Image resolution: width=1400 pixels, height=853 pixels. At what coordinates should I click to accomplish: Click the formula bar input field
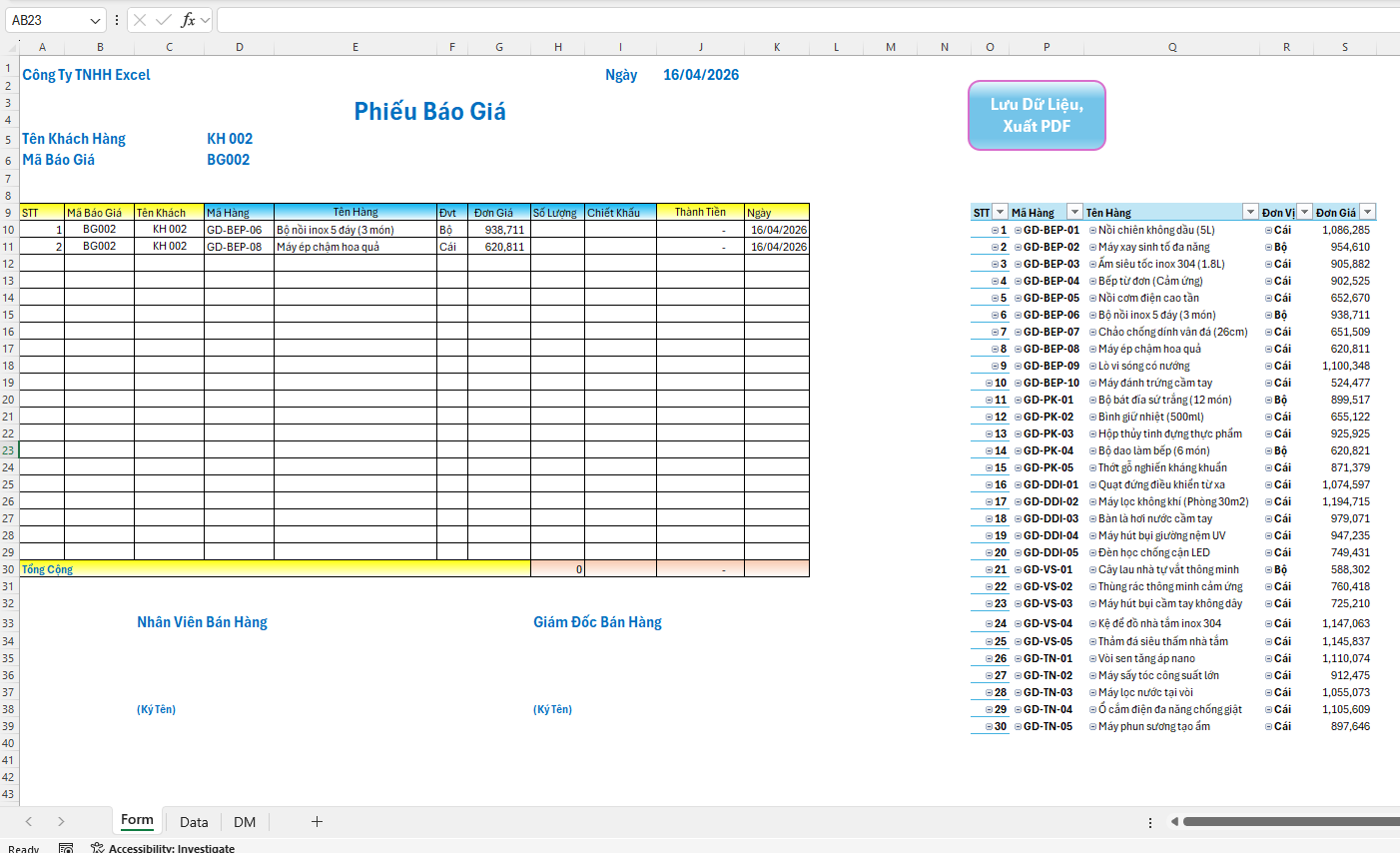tap(799, 20)
